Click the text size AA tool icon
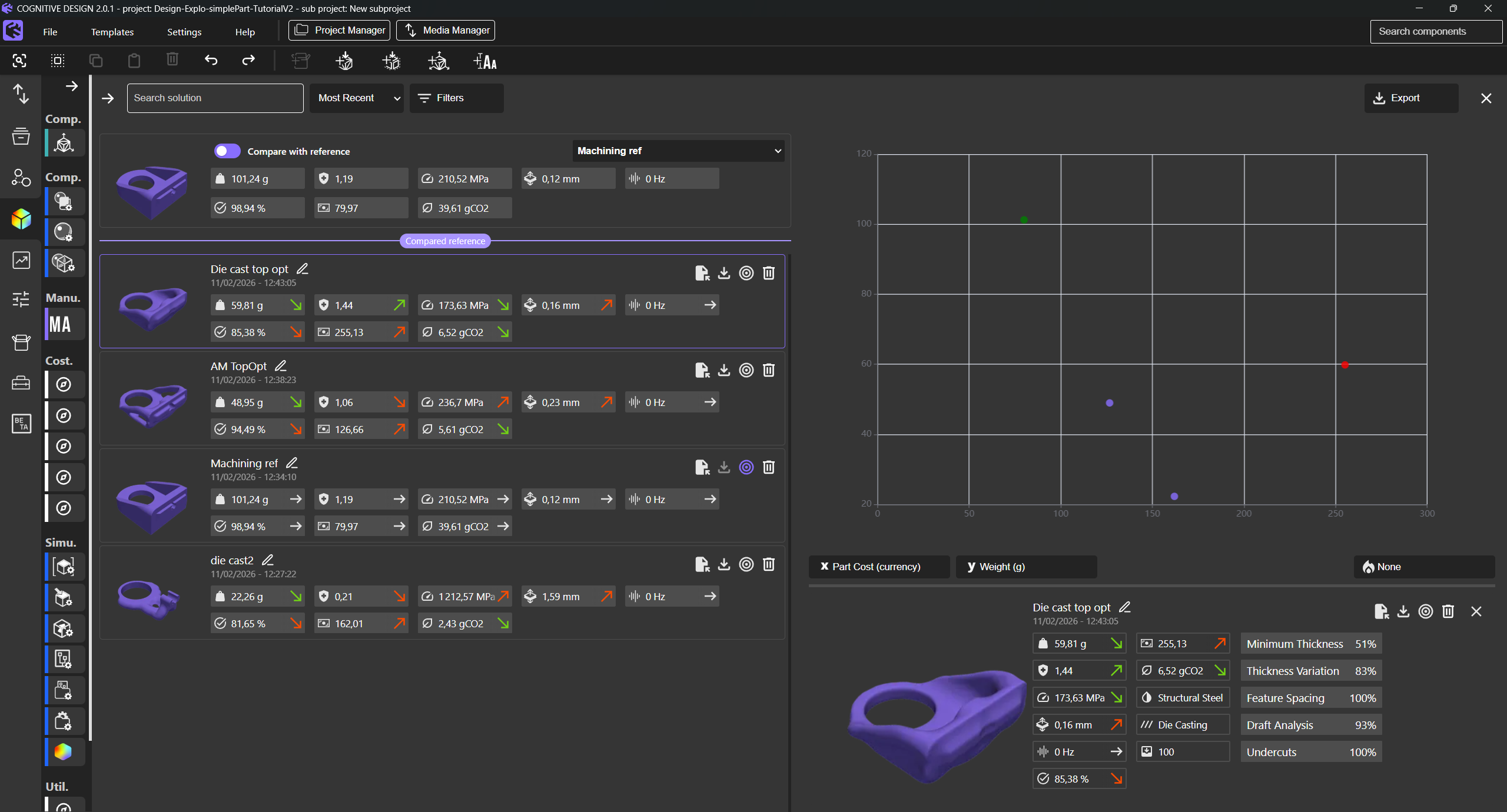1507x812 pixels. coord(485,61)
